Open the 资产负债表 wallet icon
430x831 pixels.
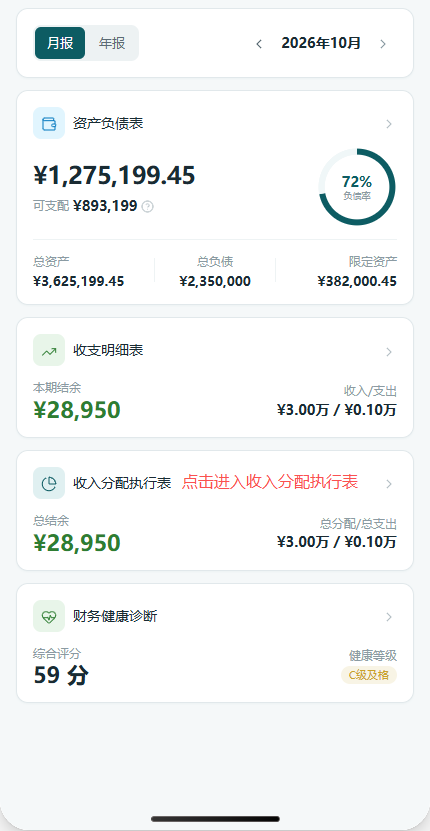(49, 123)
